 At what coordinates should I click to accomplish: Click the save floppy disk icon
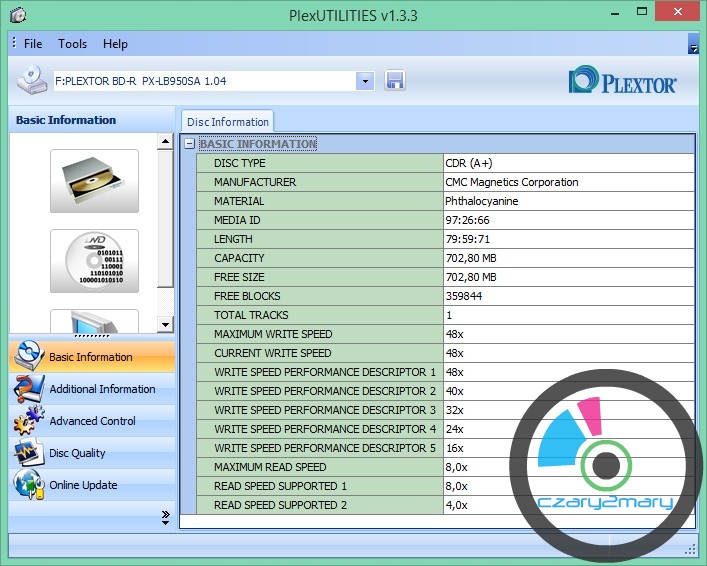394,81
